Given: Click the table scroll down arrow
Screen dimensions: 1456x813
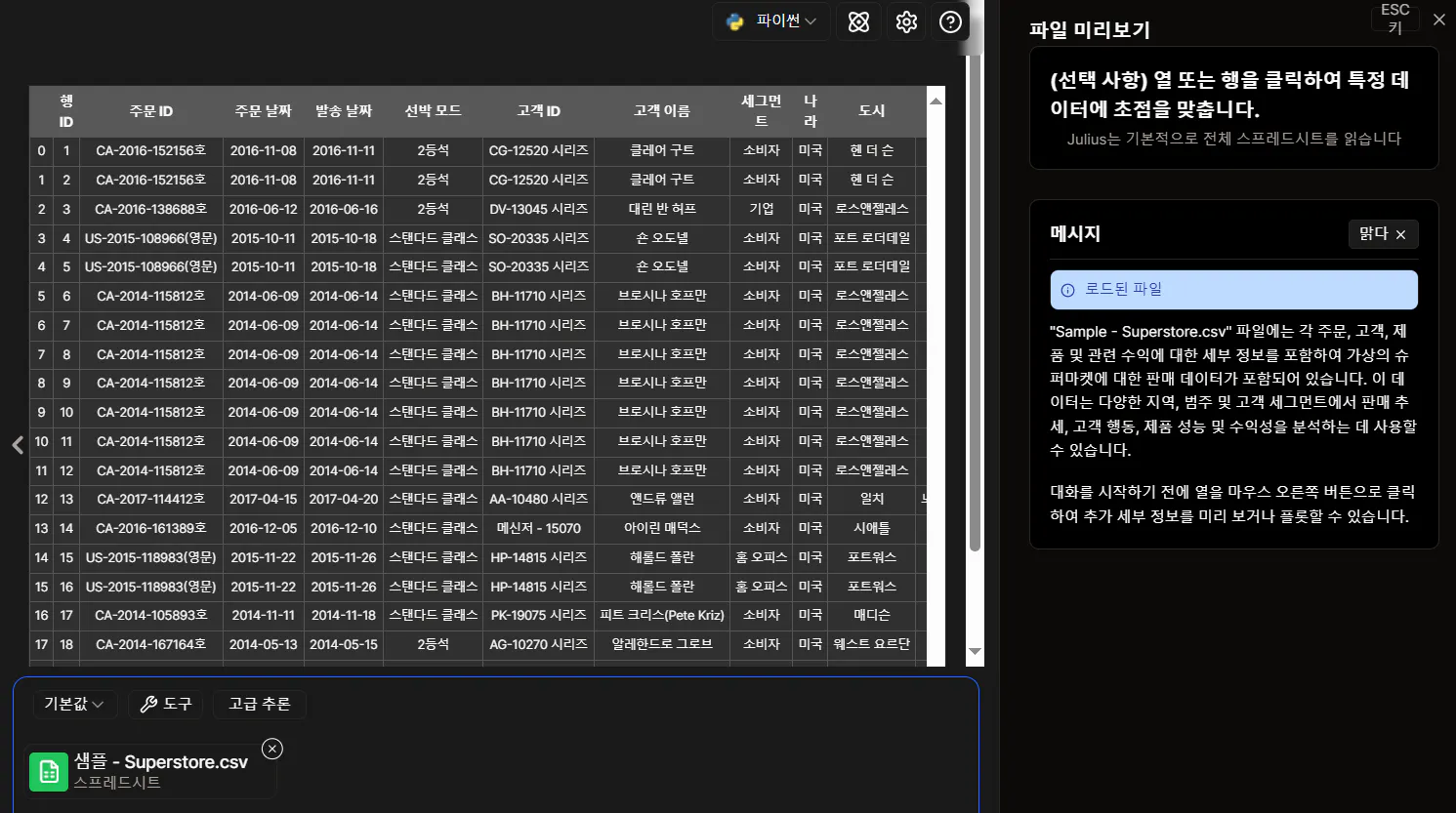Looking at the screenshot, I should pyautogui.click(x=974, y=651).
